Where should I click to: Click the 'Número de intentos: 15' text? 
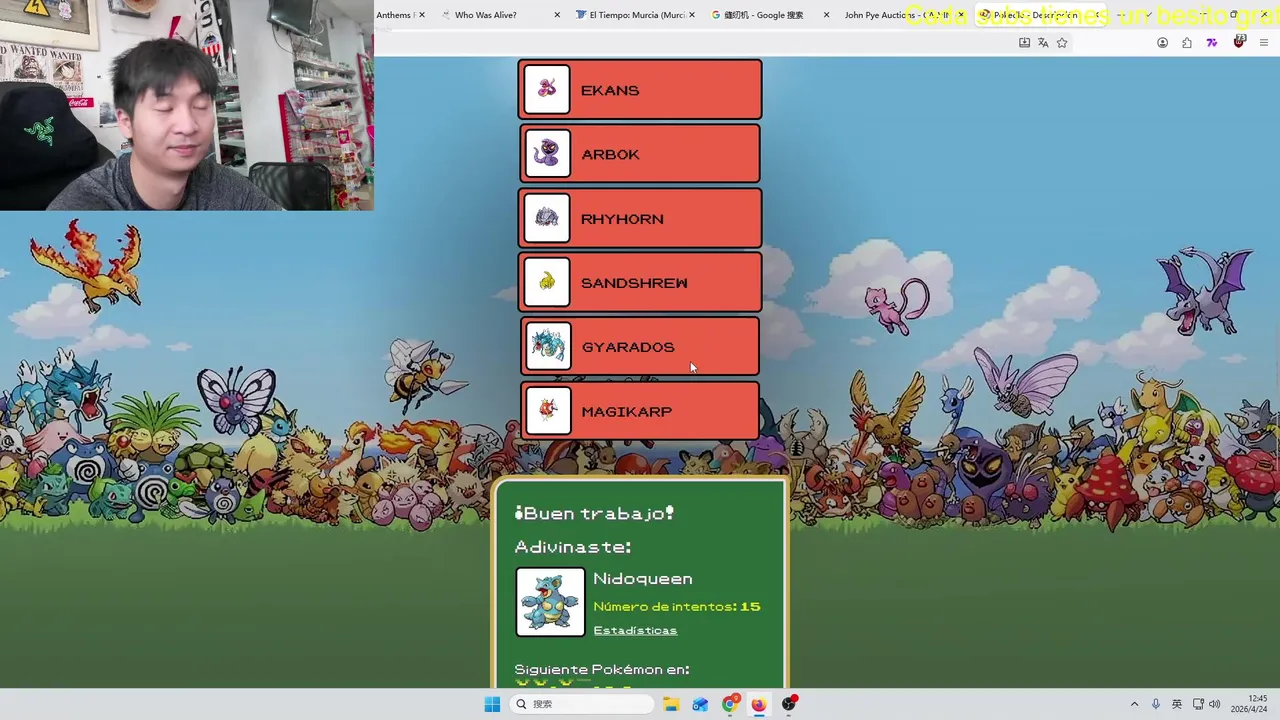(677, 606)
